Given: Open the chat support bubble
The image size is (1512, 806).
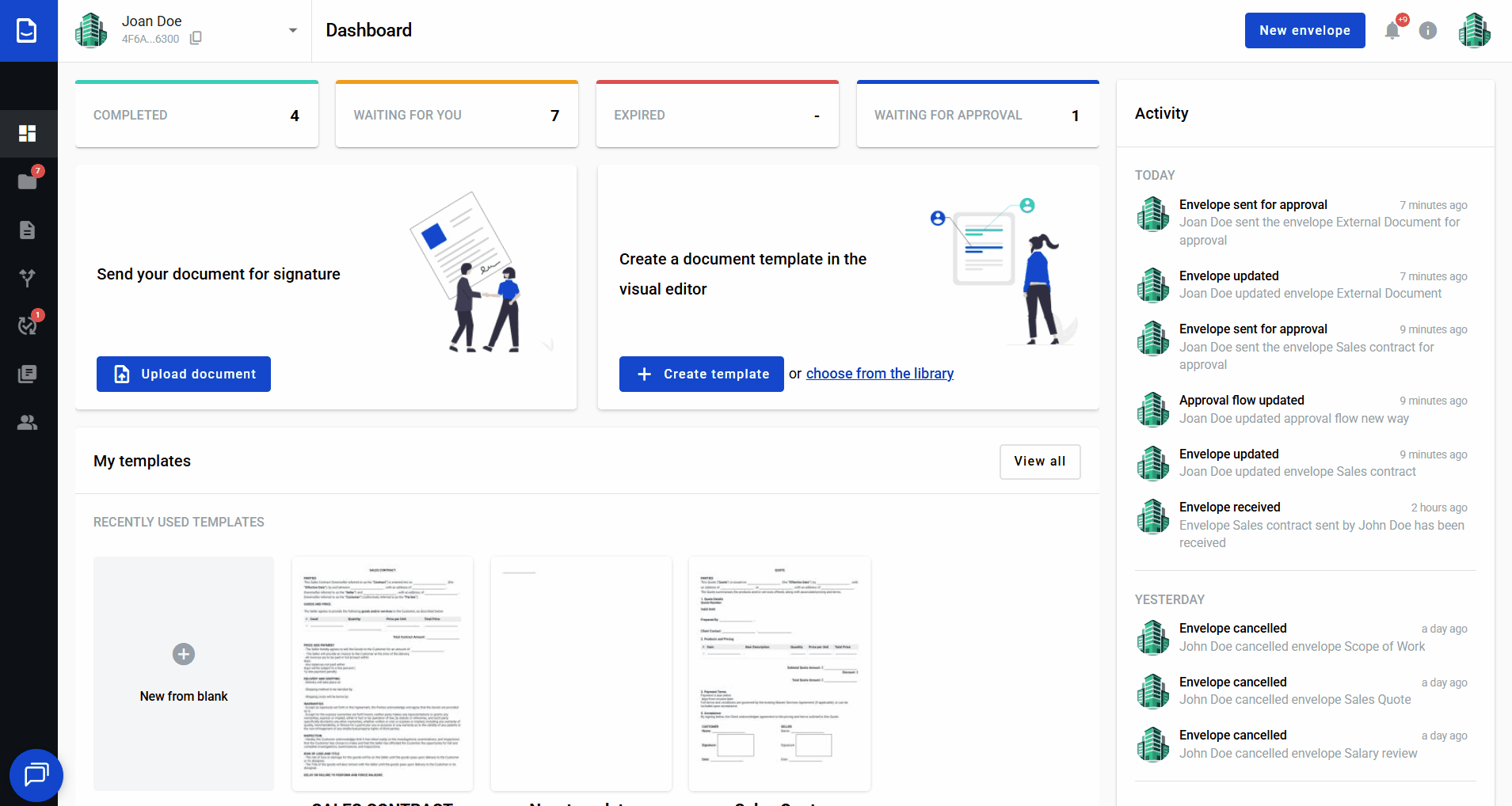Looking at the screenshot, I should click(36, 774).
